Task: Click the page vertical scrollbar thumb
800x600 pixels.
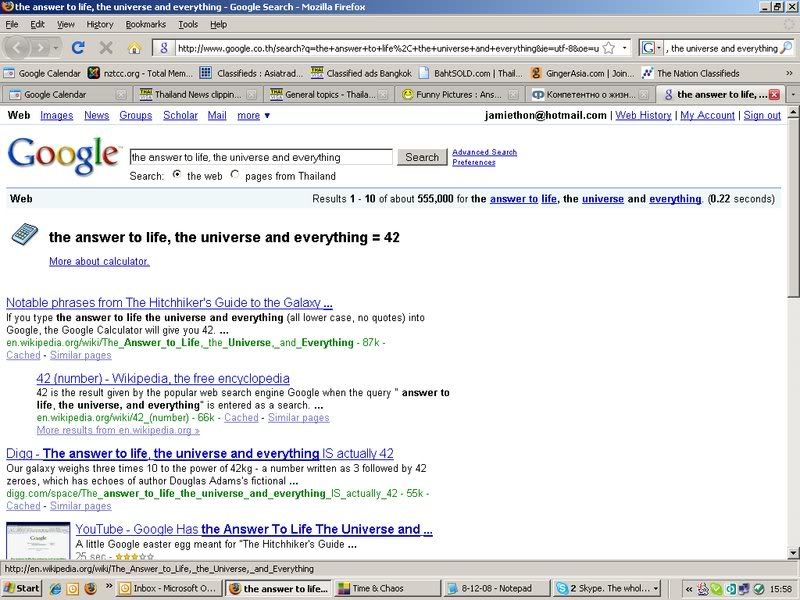Action: [793, 208]
